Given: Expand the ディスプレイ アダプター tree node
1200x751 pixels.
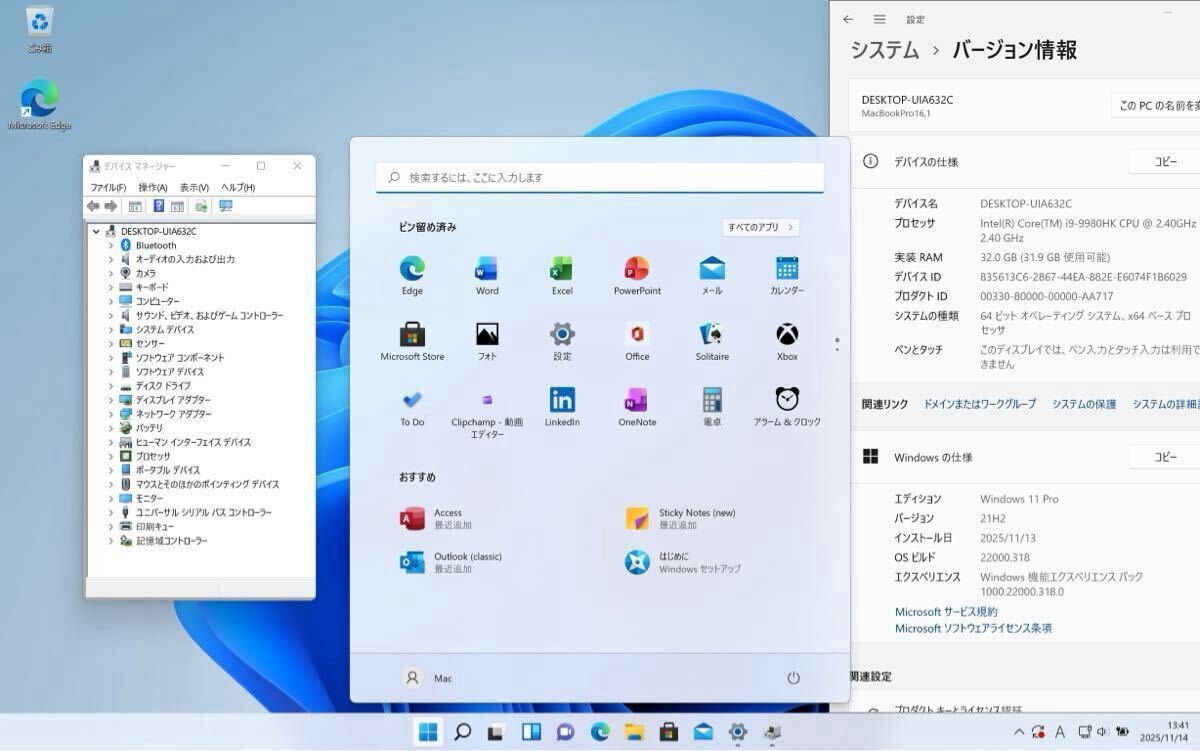Looking at the screenshot, I should pyautogui.click(x=111, y=400).
